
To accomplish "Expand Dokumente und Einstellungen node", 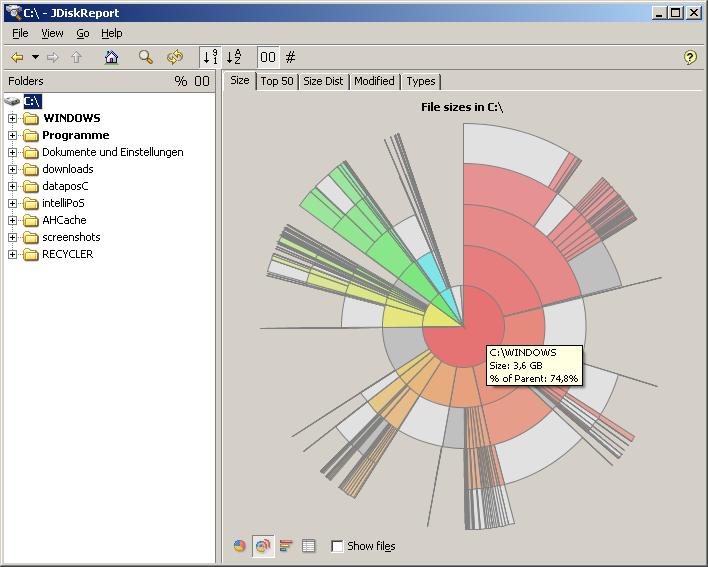I will 13,152.
